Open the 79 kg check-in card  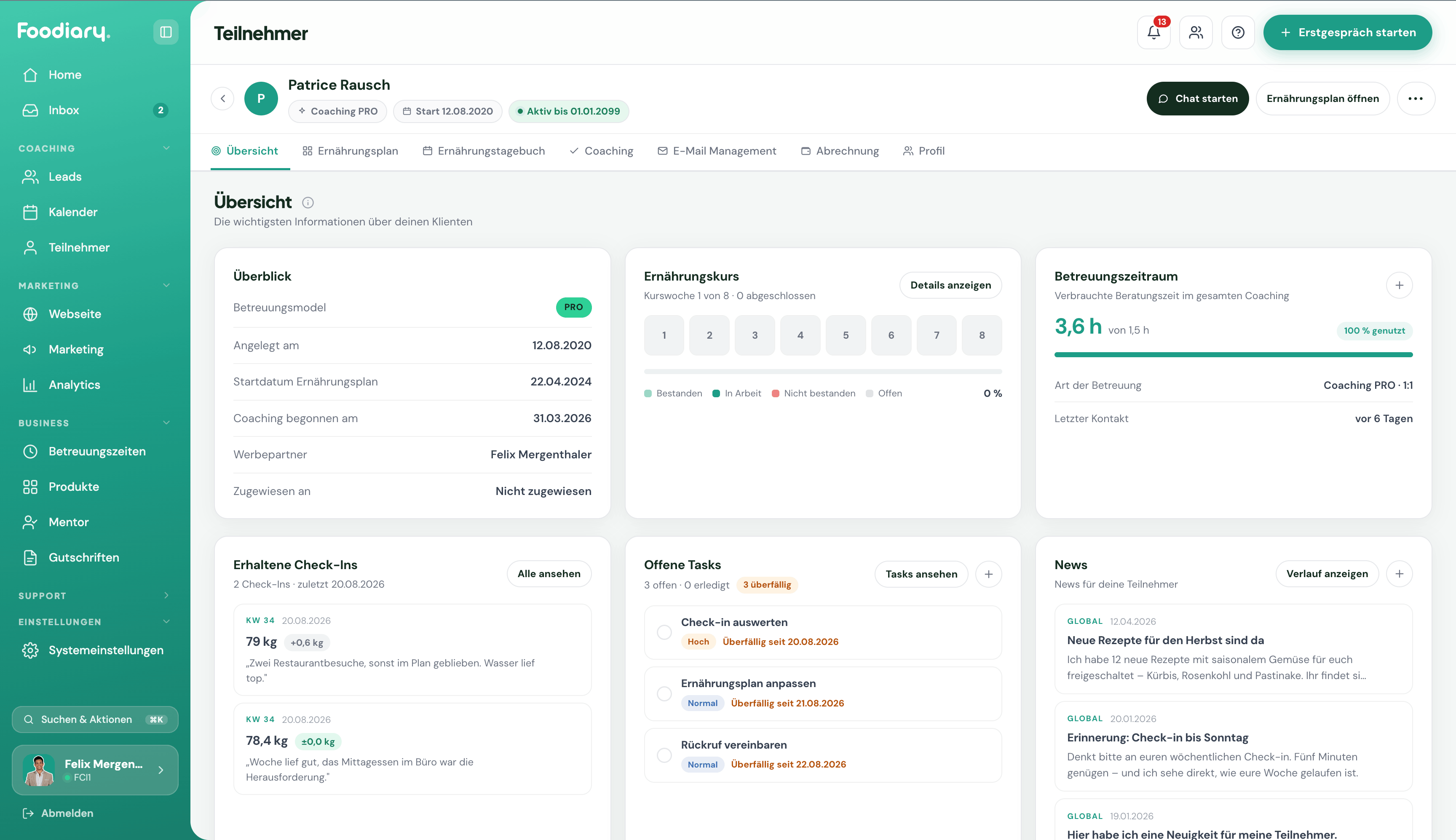pos(412,650)
